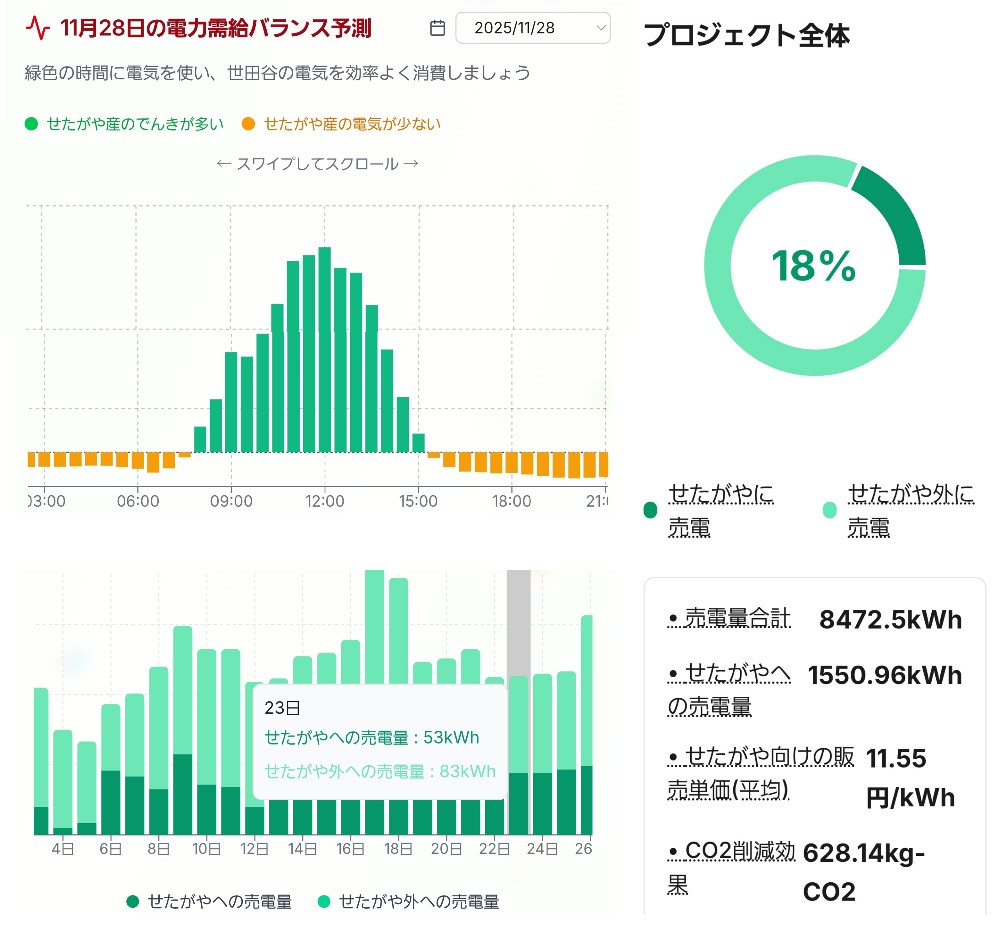The height and width of the screenshot is (928, 1000).
Task: Click the dropdown chevron in date selector
Action: 600,28
